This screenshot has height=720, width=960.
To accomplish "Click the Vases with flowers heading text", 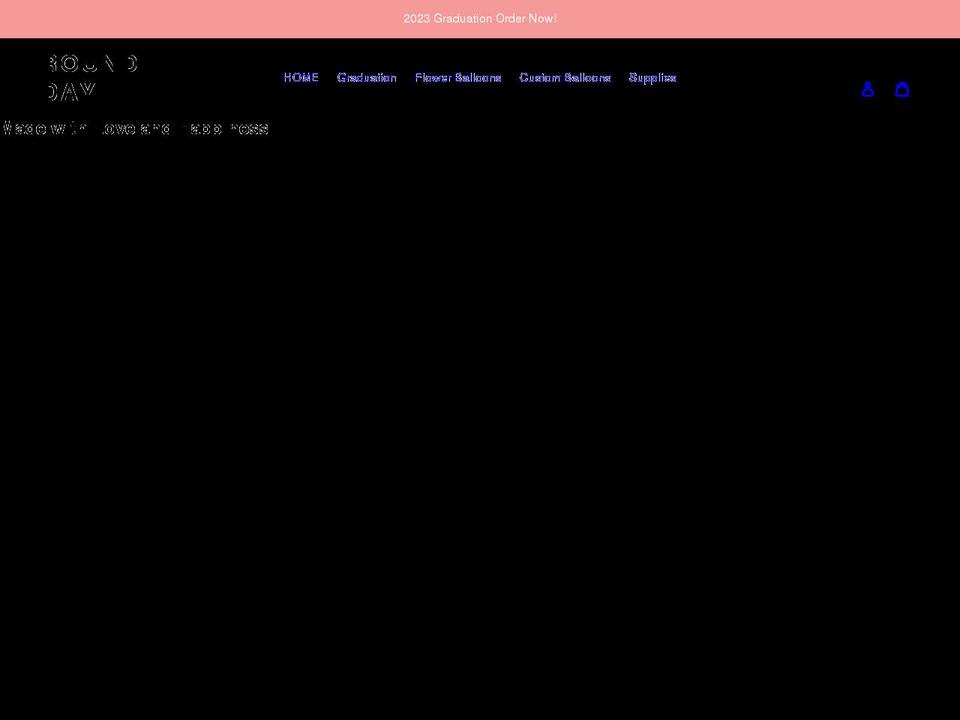I will pos(134,128).
